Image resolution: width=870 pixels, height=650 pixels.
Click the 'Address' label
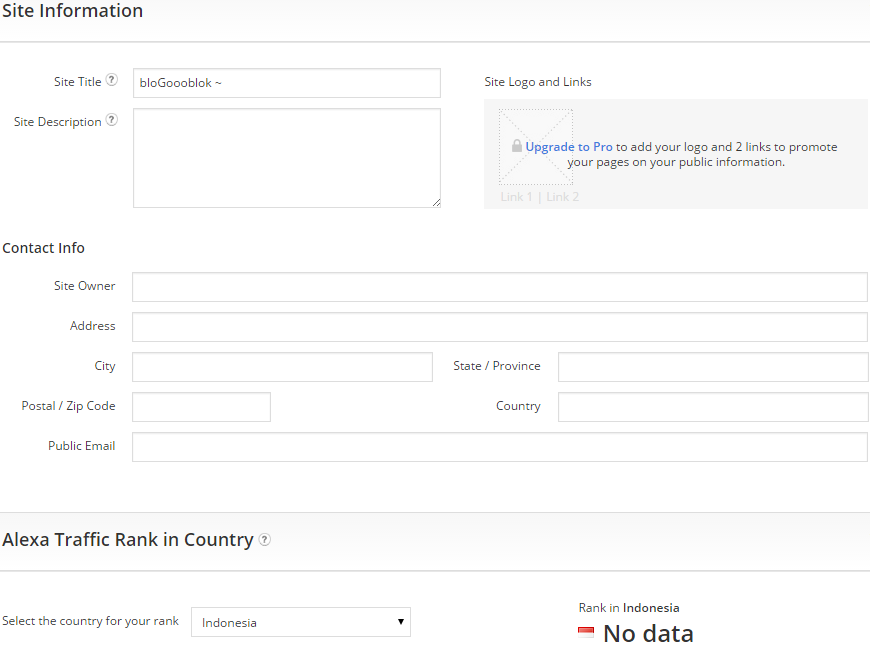93,326
